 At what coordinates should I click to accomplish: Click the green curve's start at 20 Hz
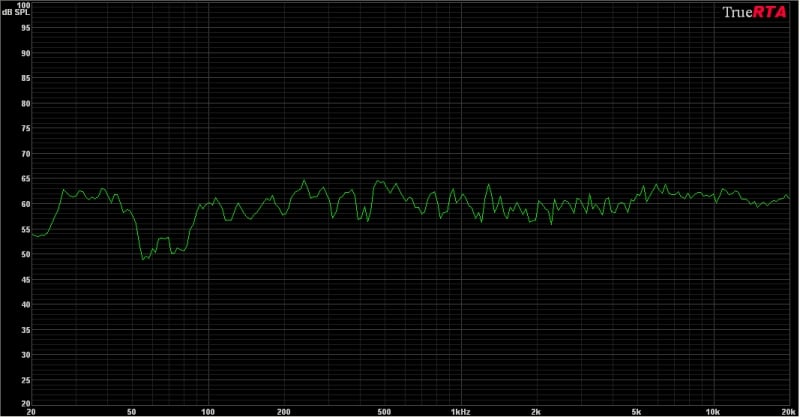pos(32,234)
